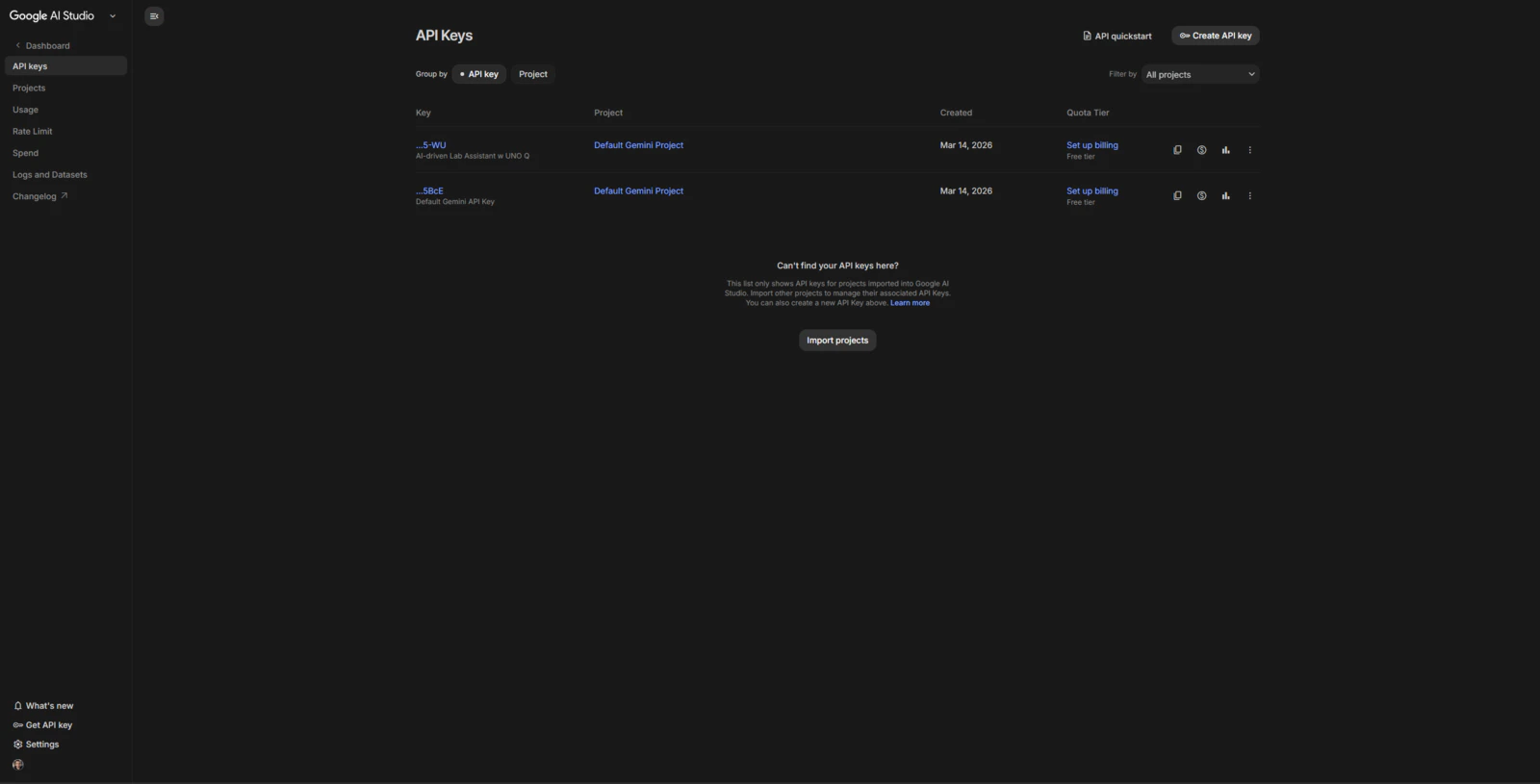
Task: Open Default Gemini Project for ...5BcE key
Action: tap(639, 191)
